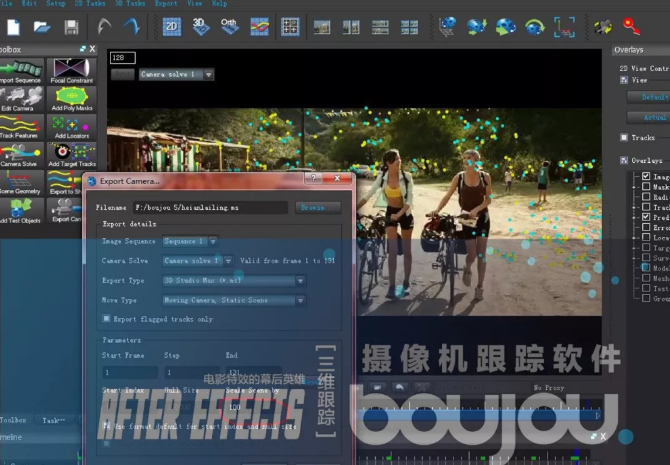Screen dimensions: 670x465
Task: Open the Camera solve 1 dropdown above viewport
Action: pyautogui.click(x=176, y=74)
